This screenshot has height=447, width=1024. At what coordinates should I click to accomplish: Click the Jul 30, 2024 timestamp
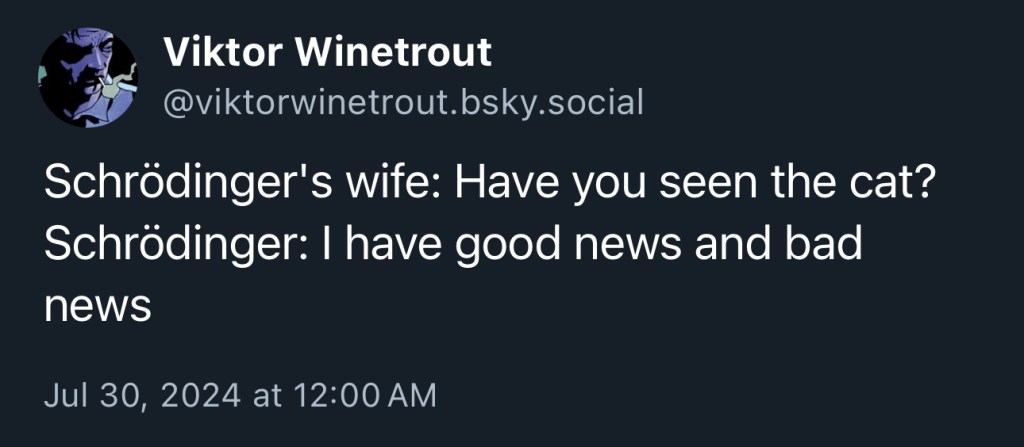coord(142,395)
